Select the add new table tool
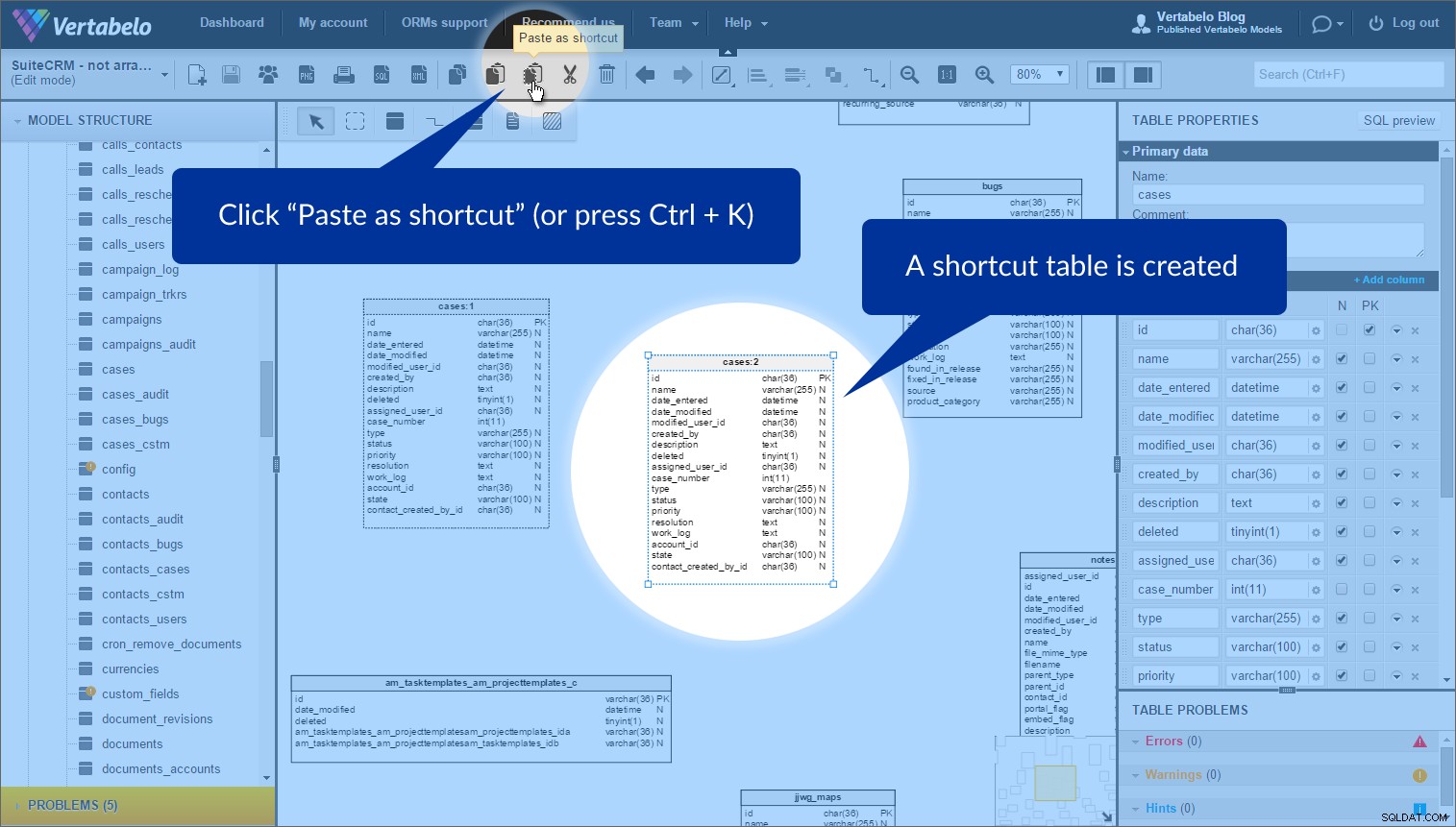This screenshot has height=827, width=1456. (394, 121)
